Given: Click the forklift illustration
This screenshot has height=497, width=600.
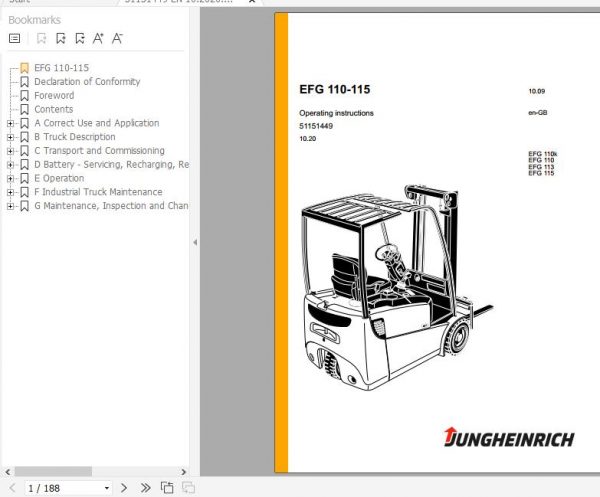Looking at the screenshot, I should click(x=397, y=288).
